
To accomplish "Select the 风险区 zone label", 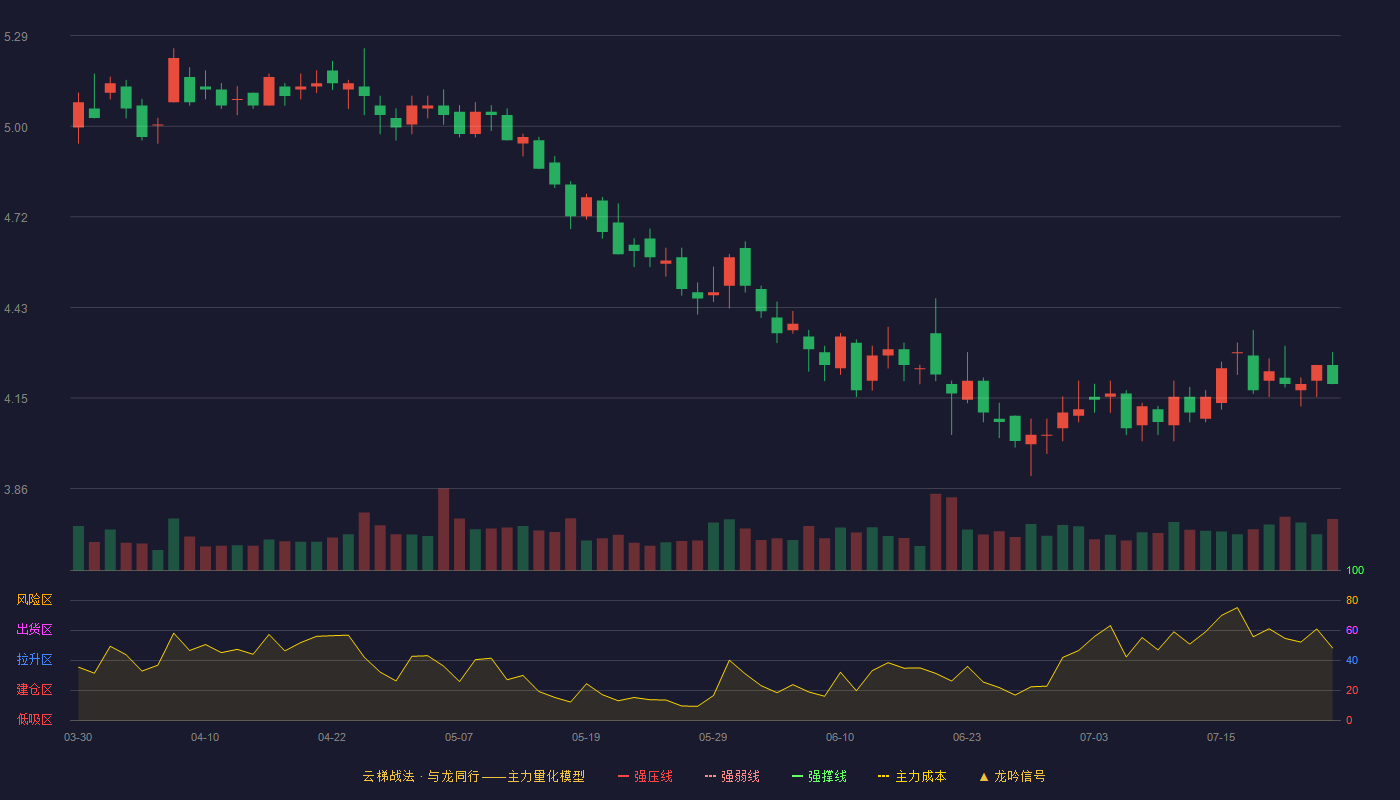I will [x=34, y=600].
